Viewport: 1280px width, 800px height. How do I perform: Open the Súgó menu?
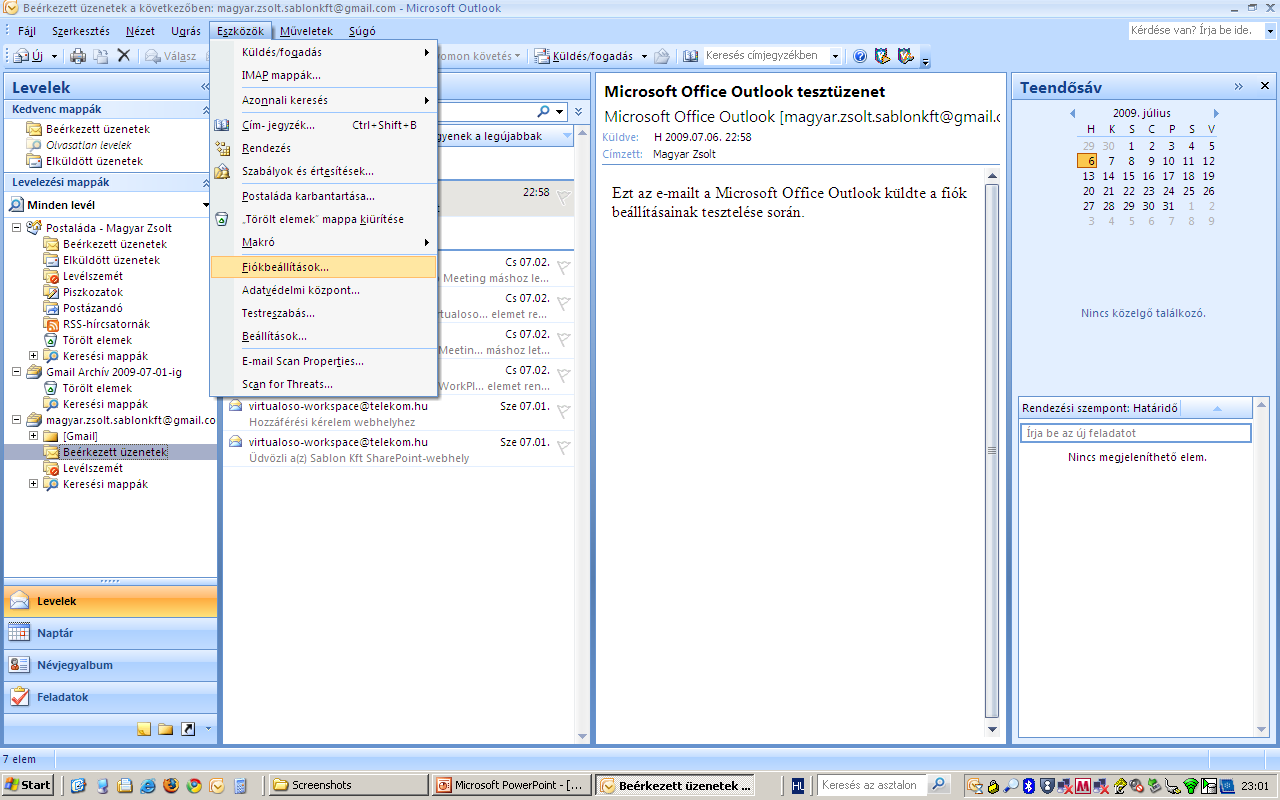362,31
